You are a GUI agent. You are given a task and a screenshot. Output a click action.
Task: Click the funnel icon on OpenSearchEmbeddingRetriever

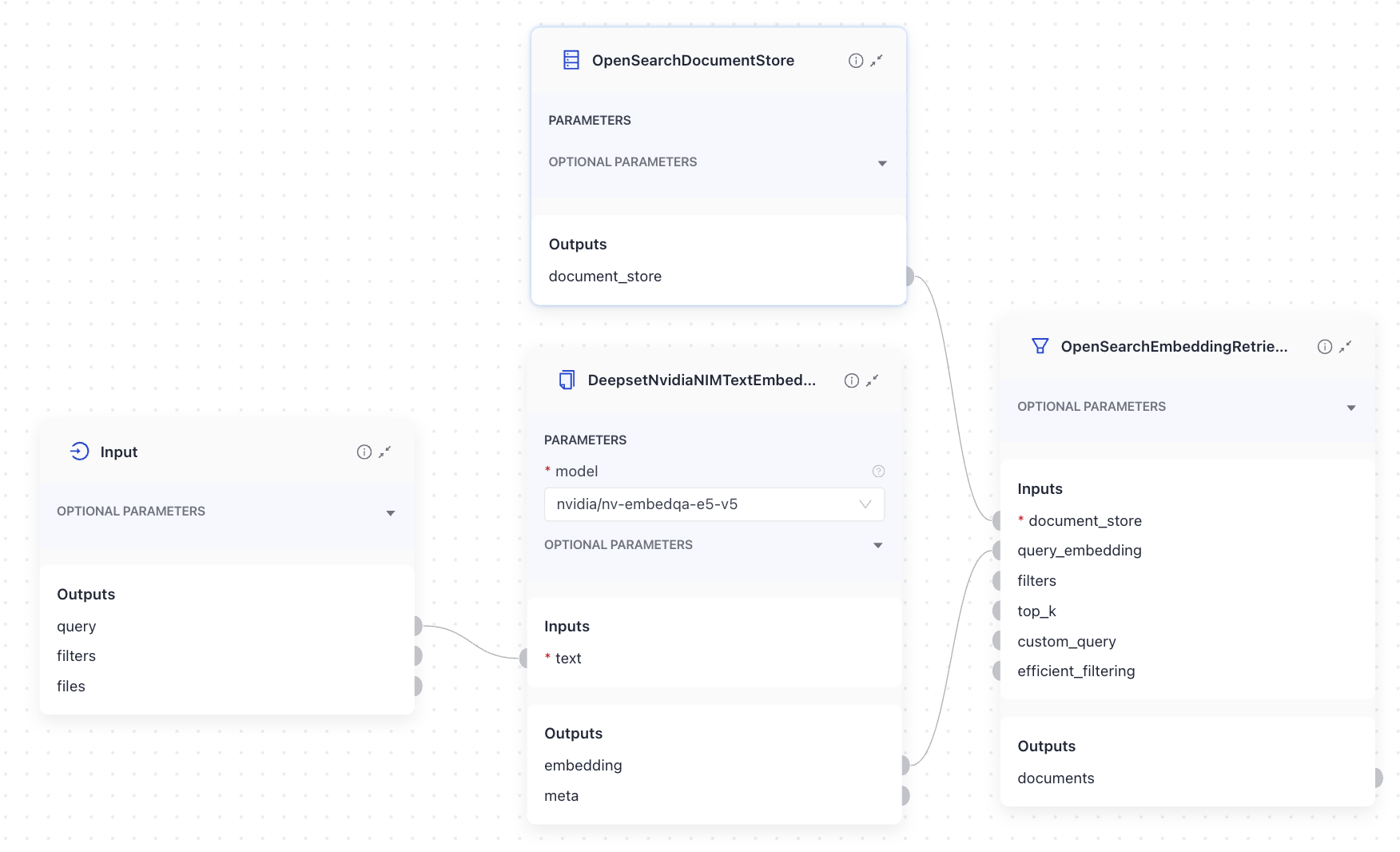[x=1040, y=346]
